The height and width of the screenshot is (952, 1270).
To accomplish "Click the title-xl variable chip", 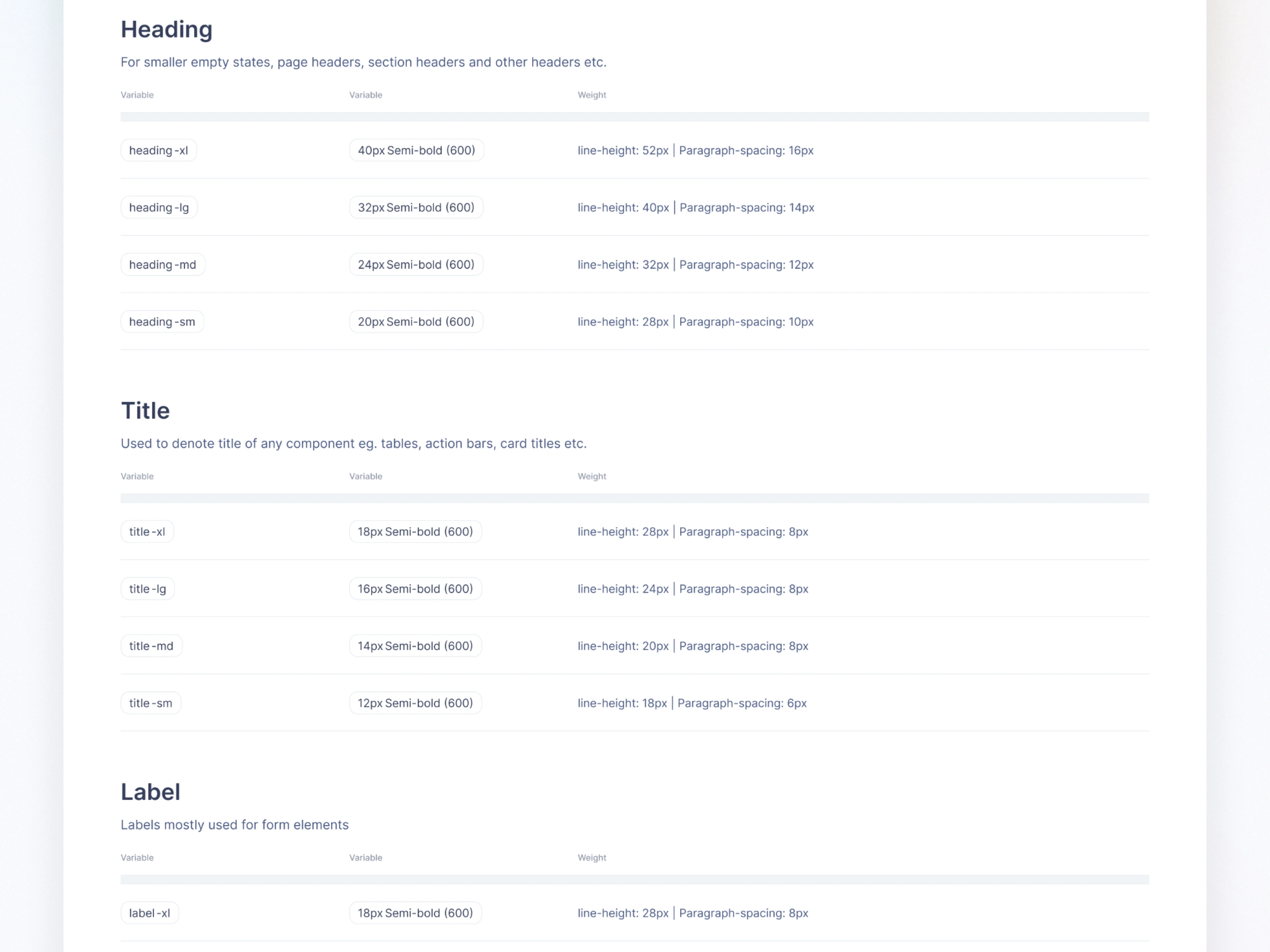I will (147, 532).
